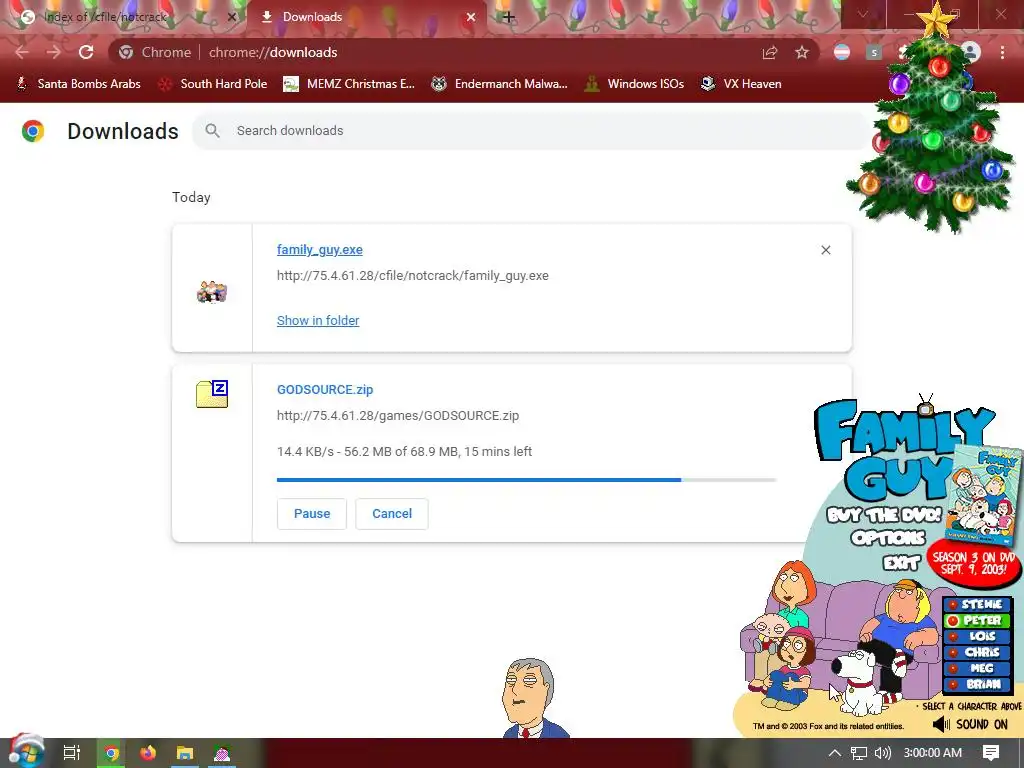Image resolution: width=1024 pixels, height=768 pixels.
Task: Click the gray S extension icon
Action: [874, 52]
